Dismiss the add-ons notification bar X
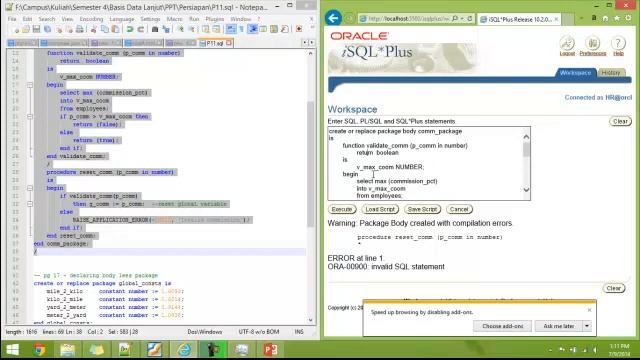This screenshot has height=360, width=640. (589, 310)
